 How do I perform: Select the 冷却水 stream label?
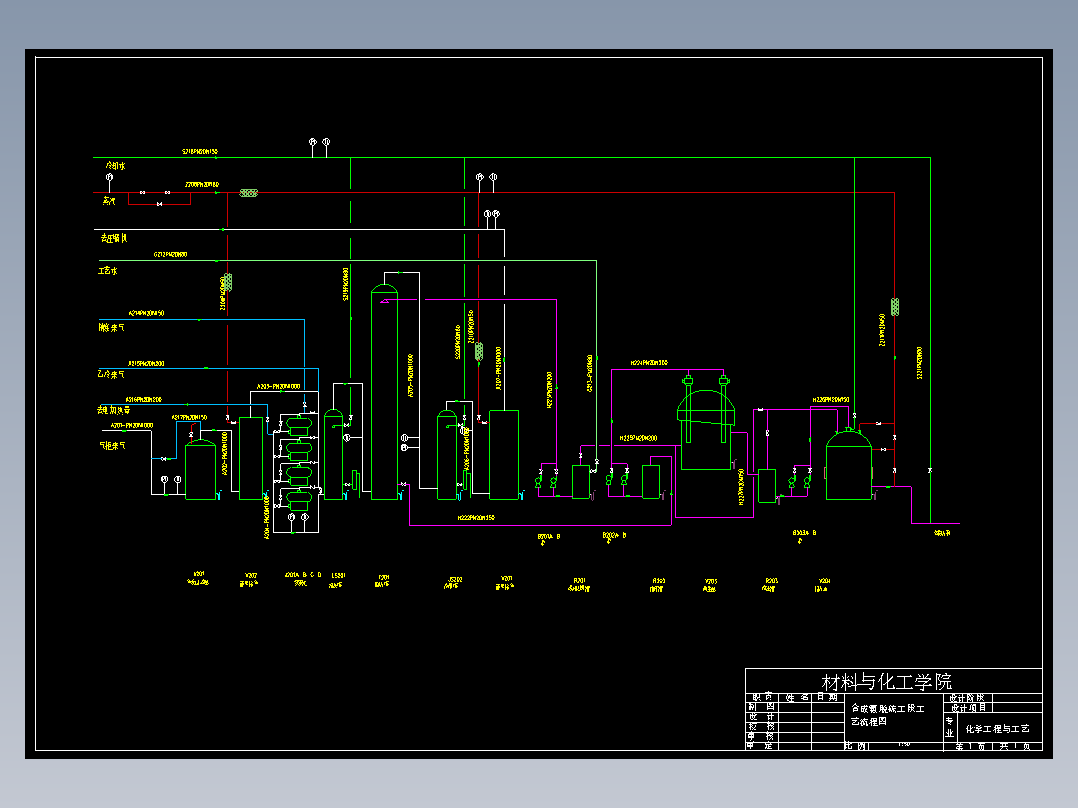pyautogui.click(x=116, y=166)
